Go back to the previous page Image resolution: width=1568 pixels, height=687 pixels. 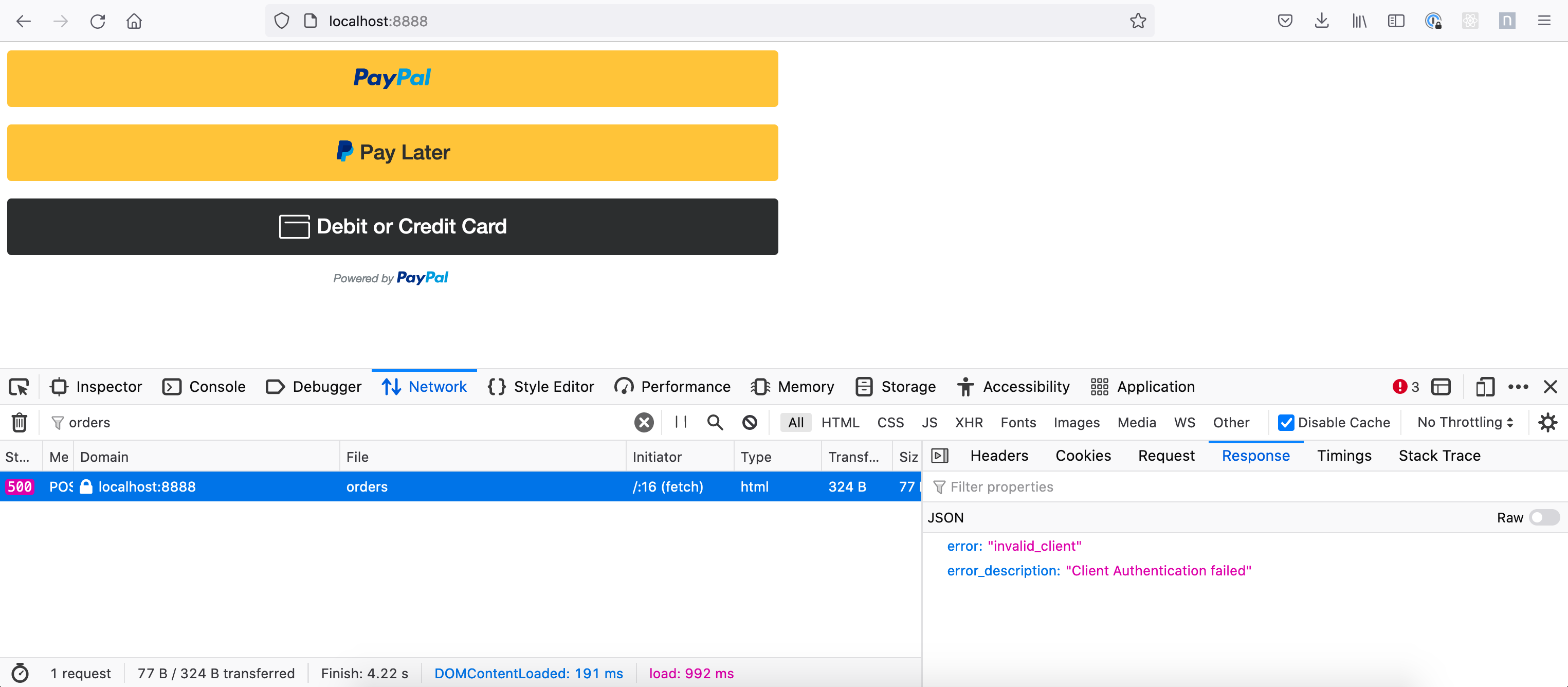tap(23, 21)
